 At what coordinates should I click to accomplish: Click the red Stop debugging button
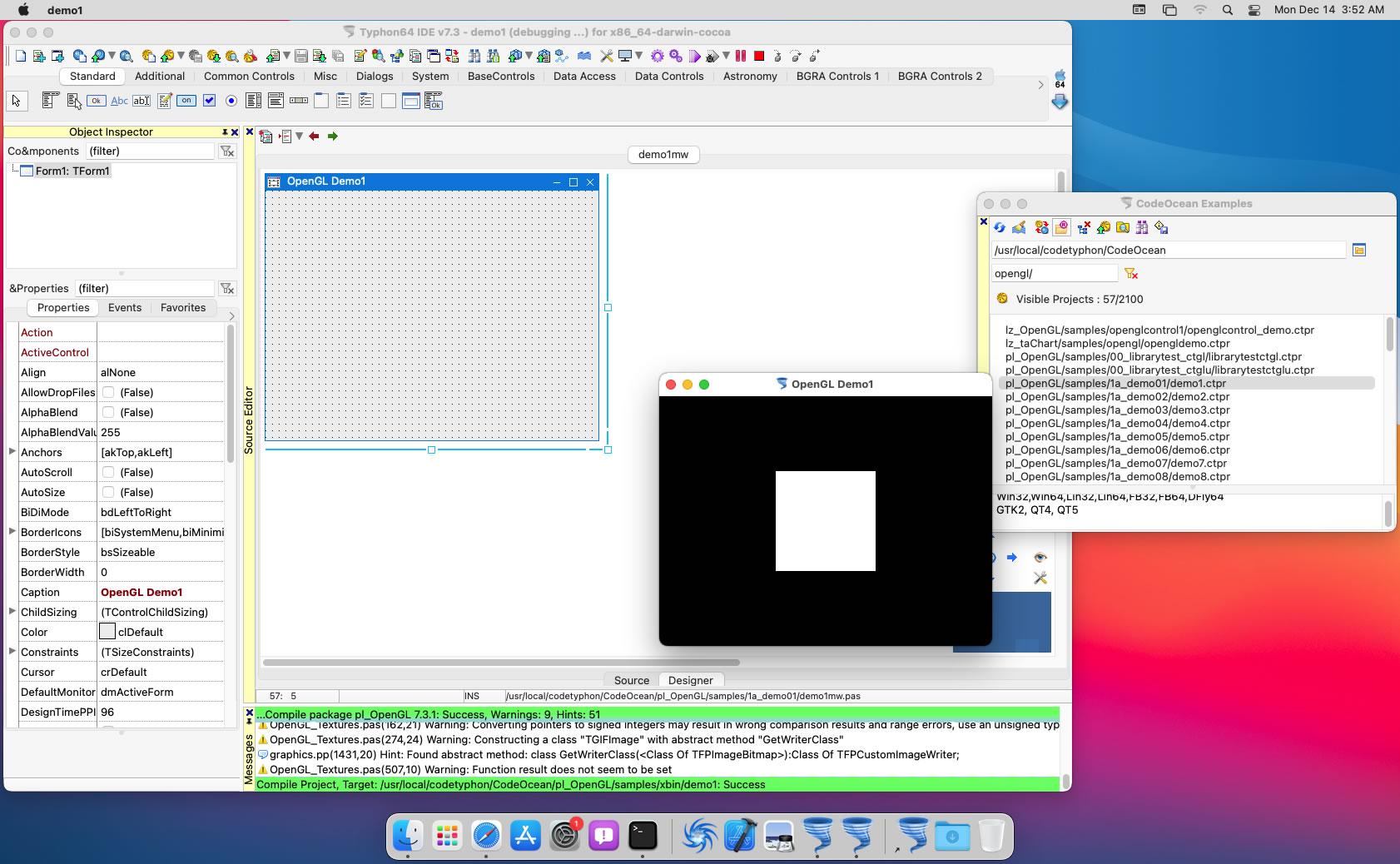point(759,56)
